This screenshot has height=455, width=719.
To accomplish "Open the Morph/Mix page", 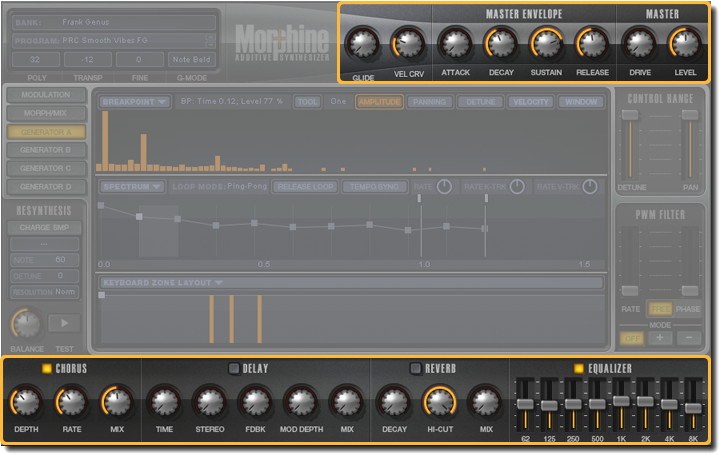I will 46,113.
